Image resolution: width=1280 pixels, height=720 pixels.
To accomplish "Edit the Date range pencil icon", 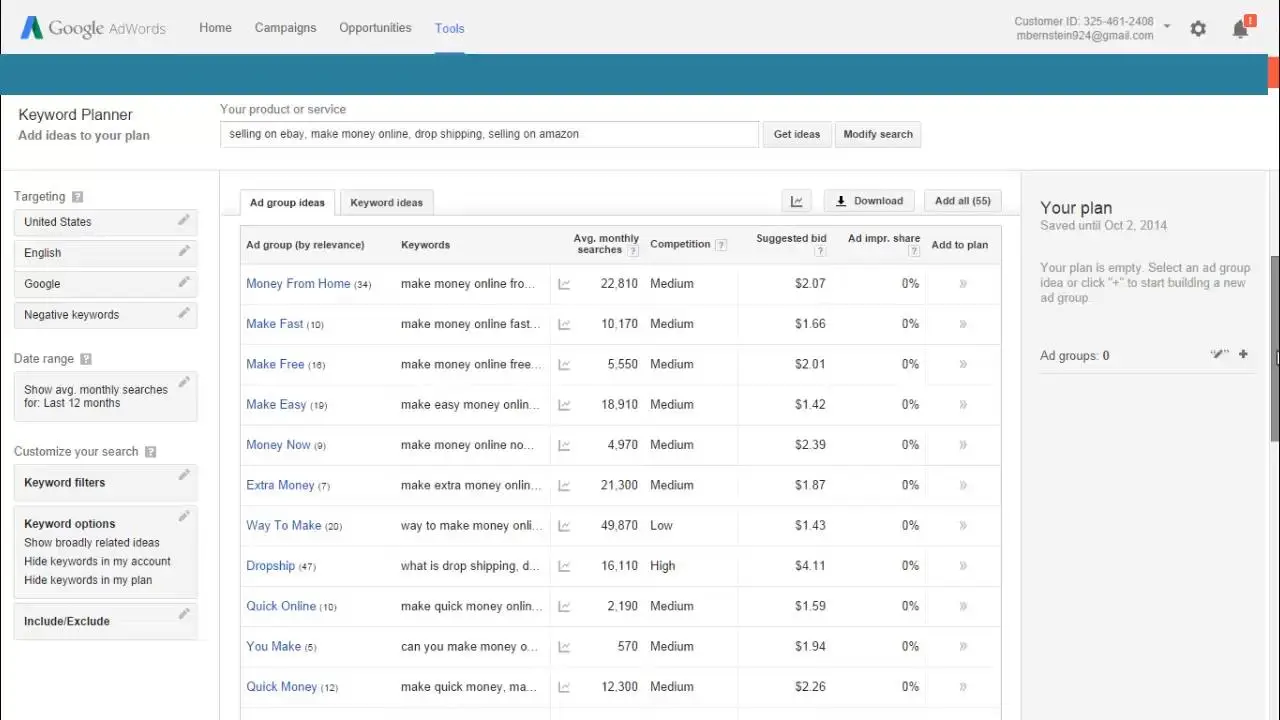I will click(x=184, y=382).
